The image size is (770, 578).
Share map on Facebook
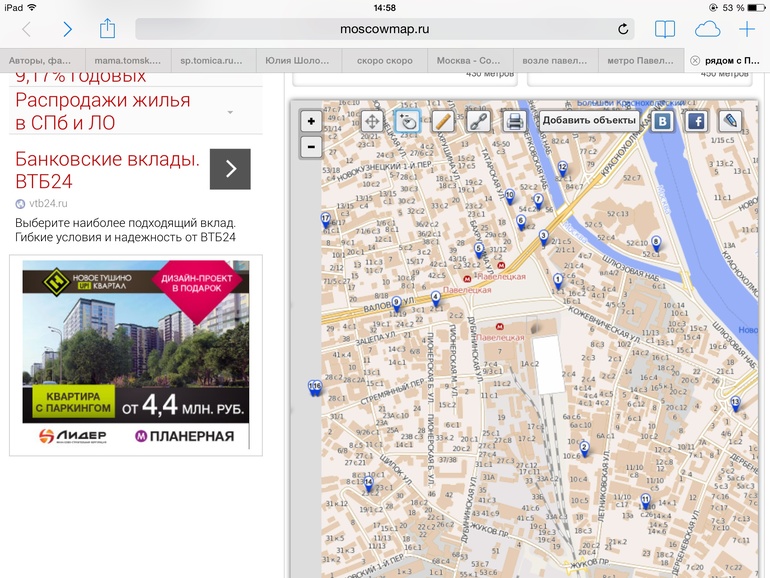click(x=696, y=121)
